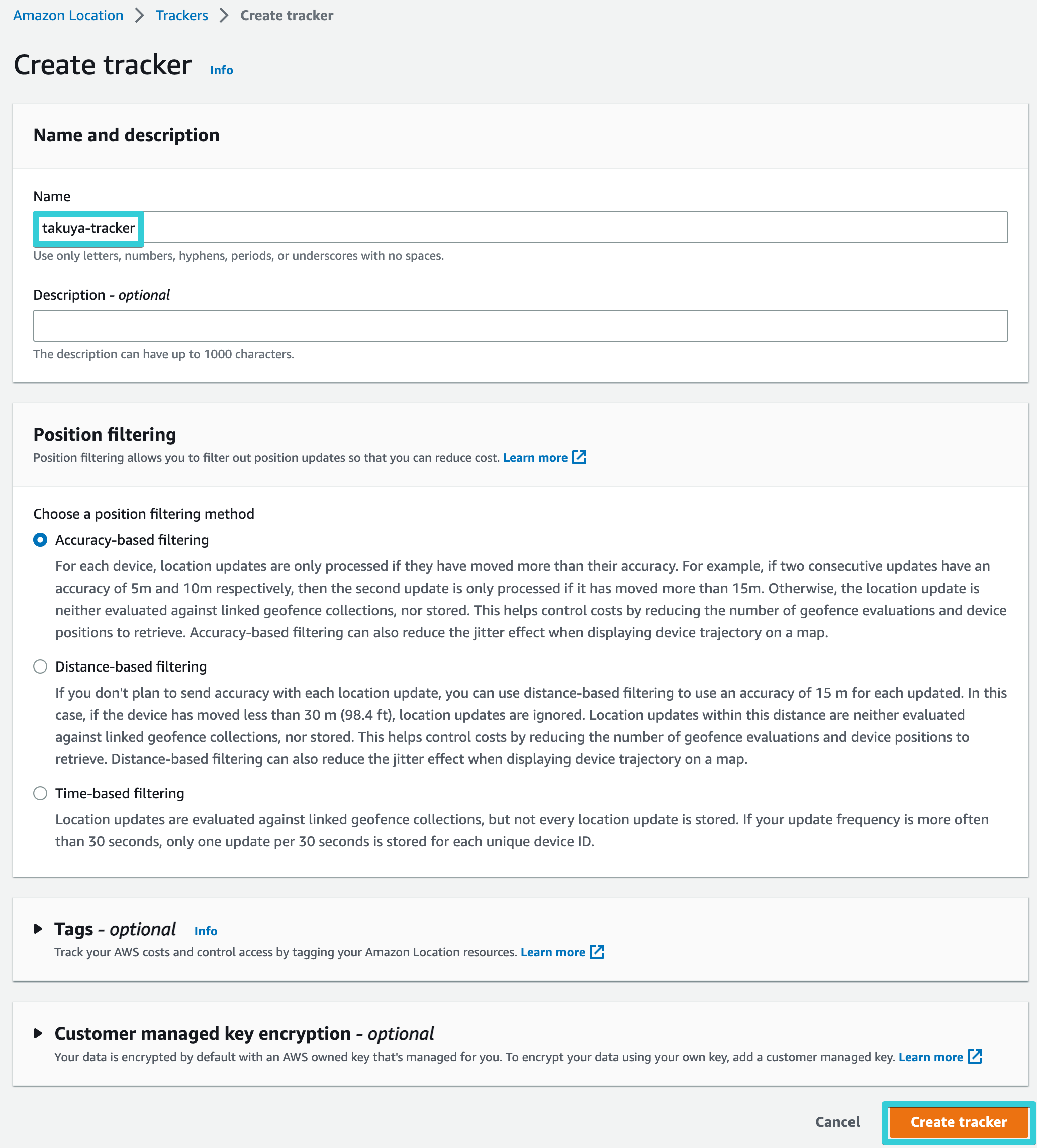
Task: Open Learn more about tagging resources
Action: point(552,951)
